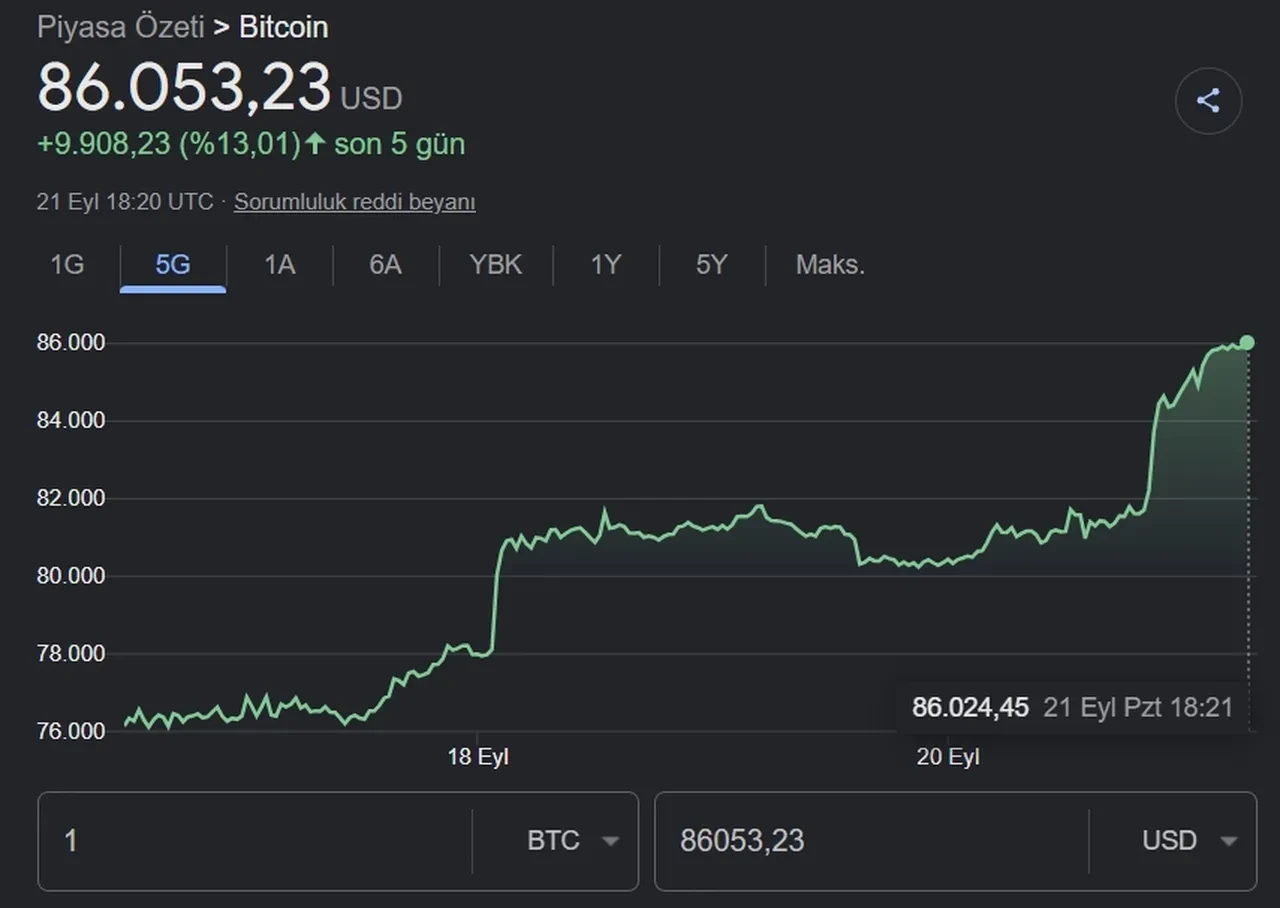Click the 82.000 axis label
The height and width of the screenshot is (908, 1280).
pos(71,498)
